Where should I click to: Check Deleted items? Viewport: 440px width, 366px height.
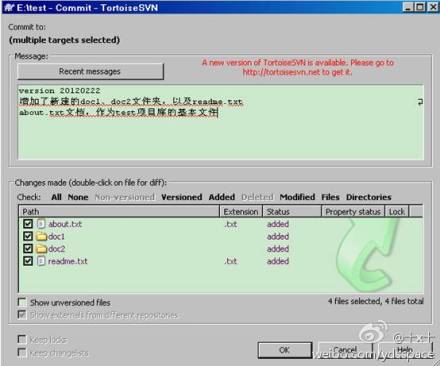[257, 197]
